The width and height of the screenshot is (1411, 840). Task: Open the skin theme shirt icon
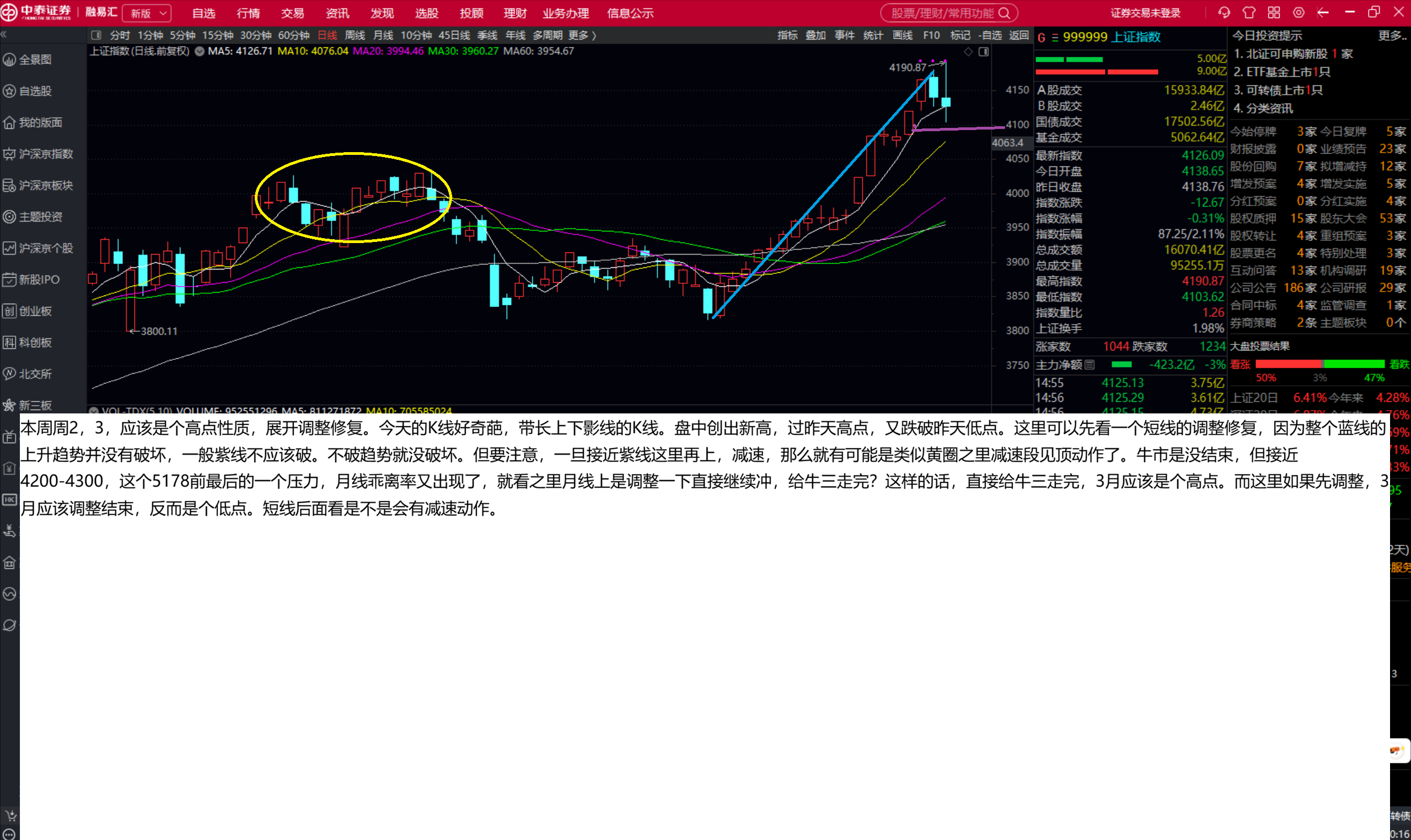[x=1248, y=13]
